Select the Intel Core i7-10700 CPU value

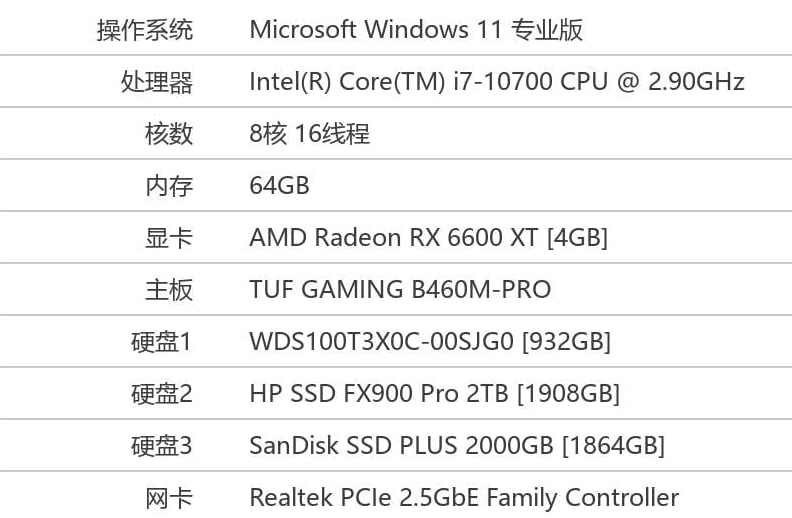point(497,82)
